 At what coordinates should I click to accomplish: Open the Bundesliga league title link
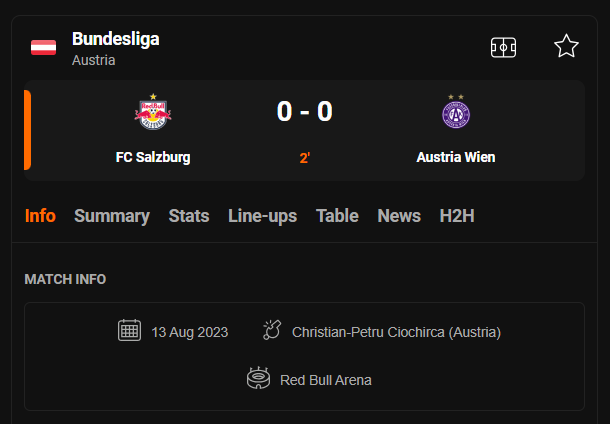115,39
